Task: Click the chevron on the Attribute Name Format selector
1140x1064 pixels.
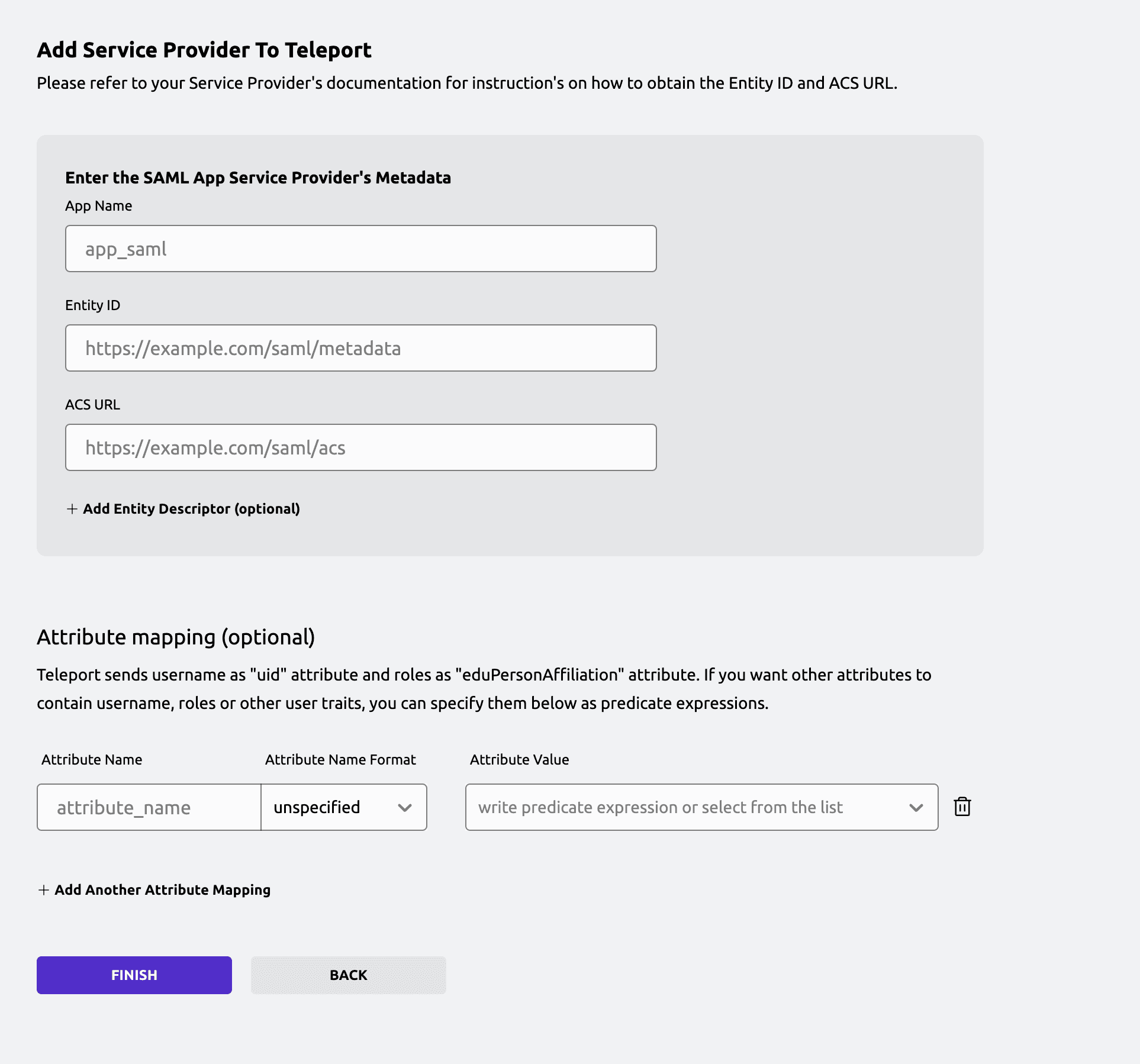Action: click(x=405, y=807)
